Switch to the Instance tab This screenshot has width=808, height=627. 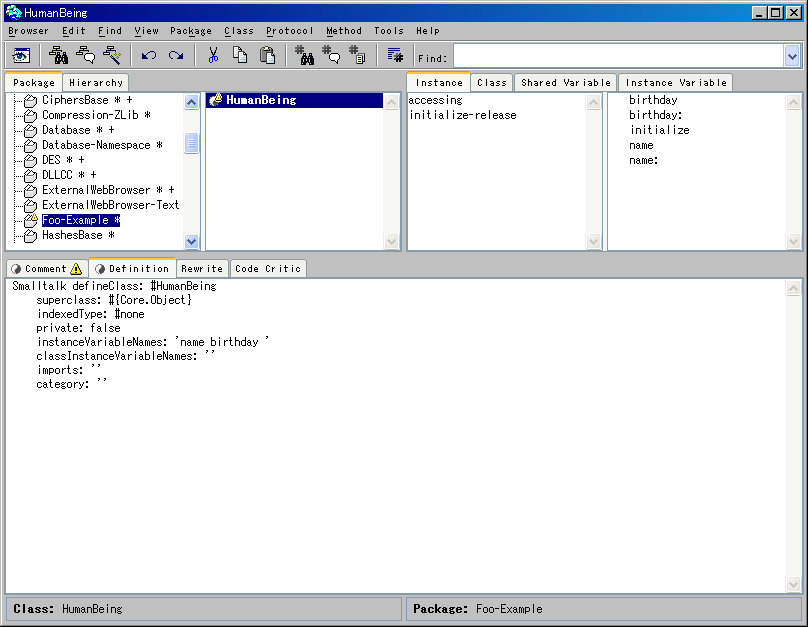pos(439,82)
